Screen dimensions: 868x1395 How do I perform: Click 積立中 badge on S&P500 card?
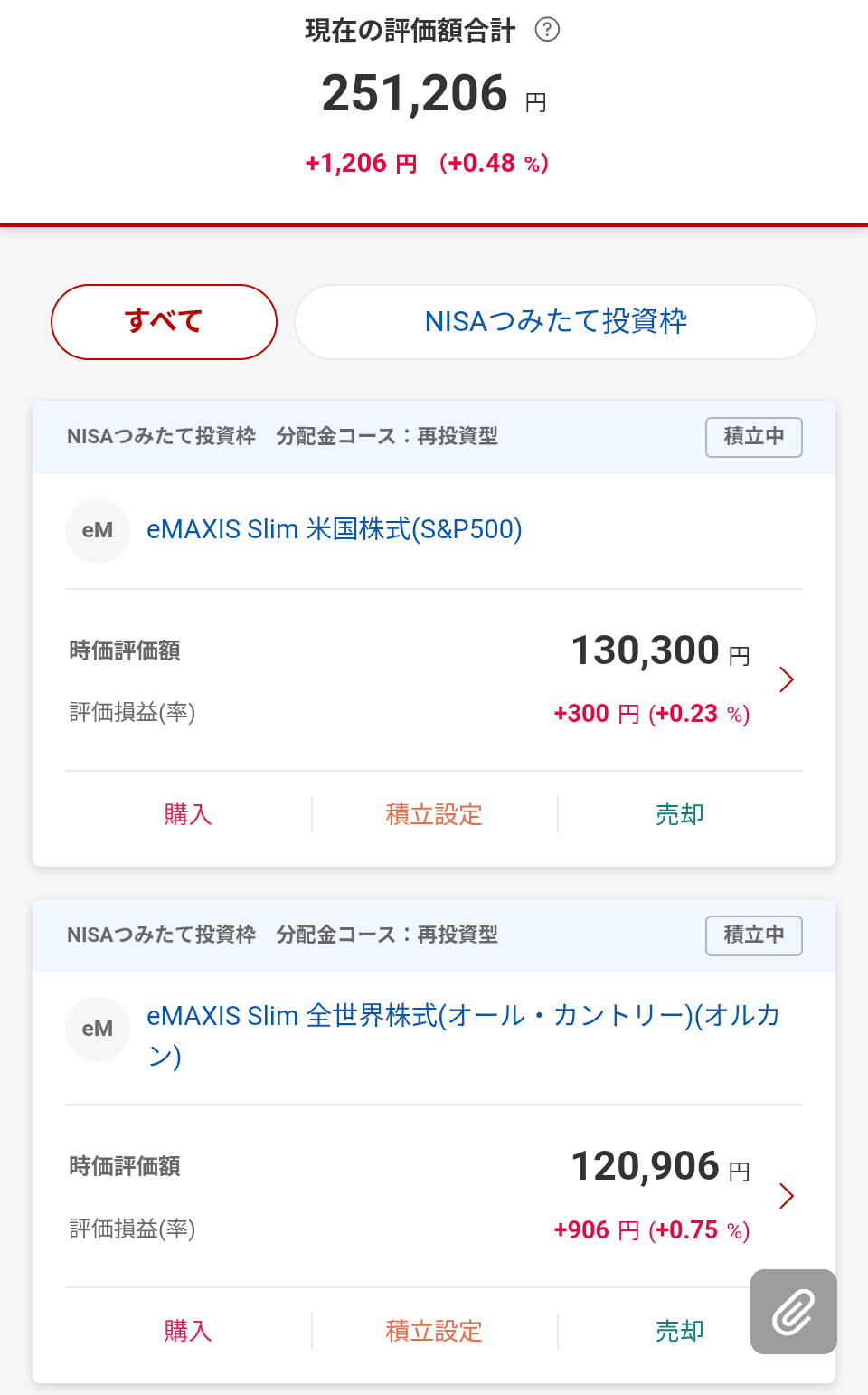click(x=753, y=437)
